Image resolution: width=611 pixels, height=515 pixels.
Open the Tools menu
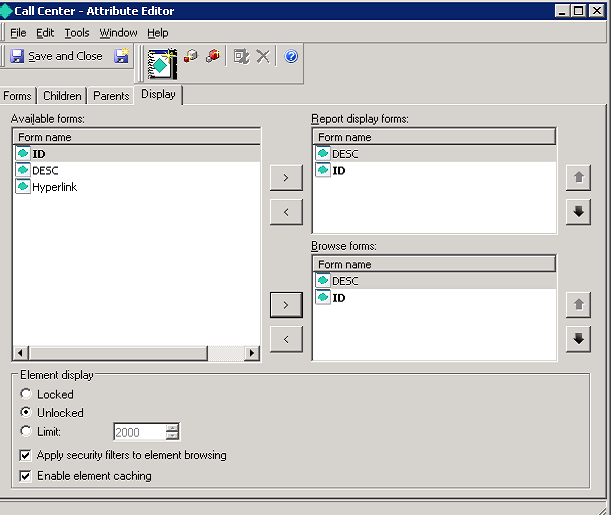[77, 33]
